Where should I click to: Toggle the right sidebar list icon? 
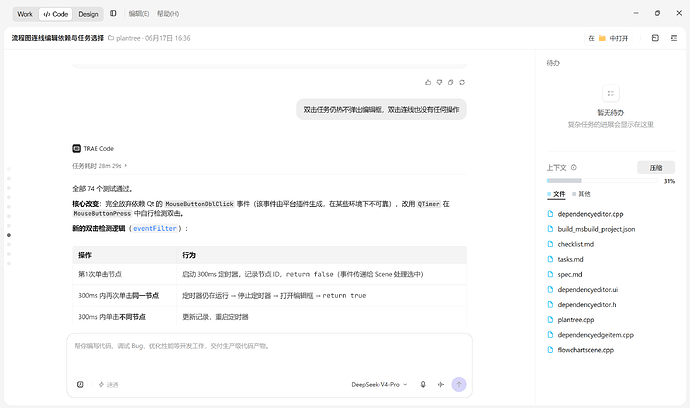point(674,38)
